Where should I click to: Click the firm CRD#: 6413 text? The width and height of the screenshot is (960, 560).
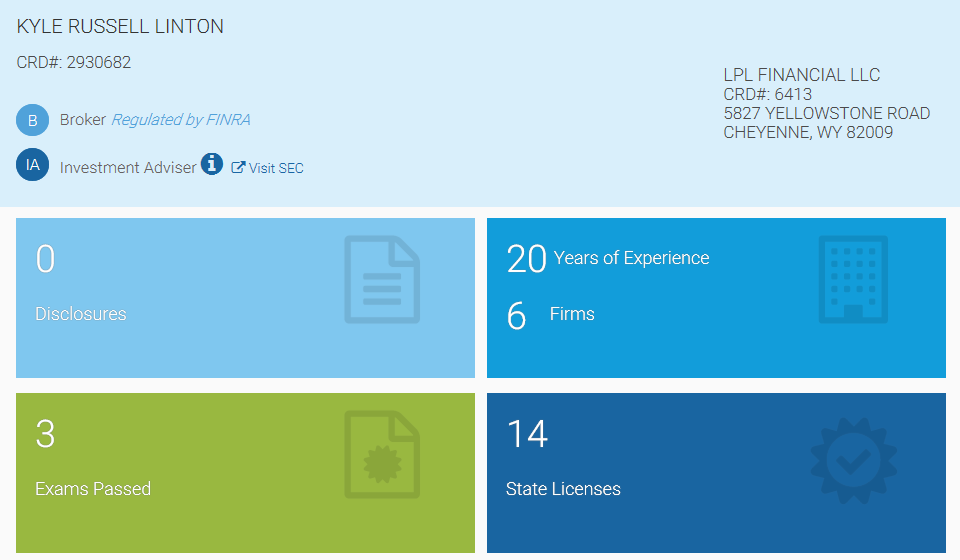pos(767,94)
